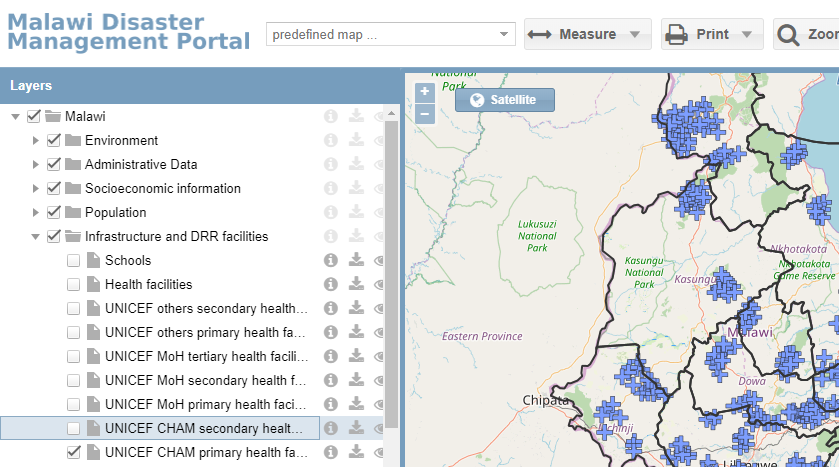Download the Schools layer
Image resolution: width=839 pixels, height=467 pixels.
click(x=356, y=260)
